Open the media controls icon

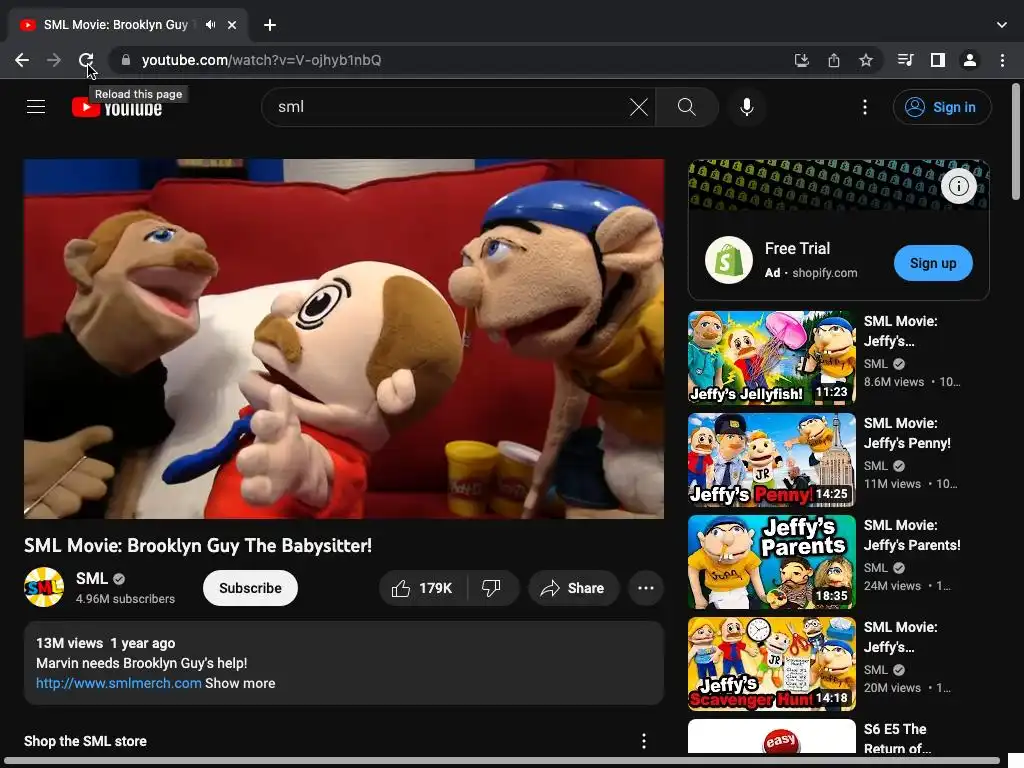tap(905, 60)
